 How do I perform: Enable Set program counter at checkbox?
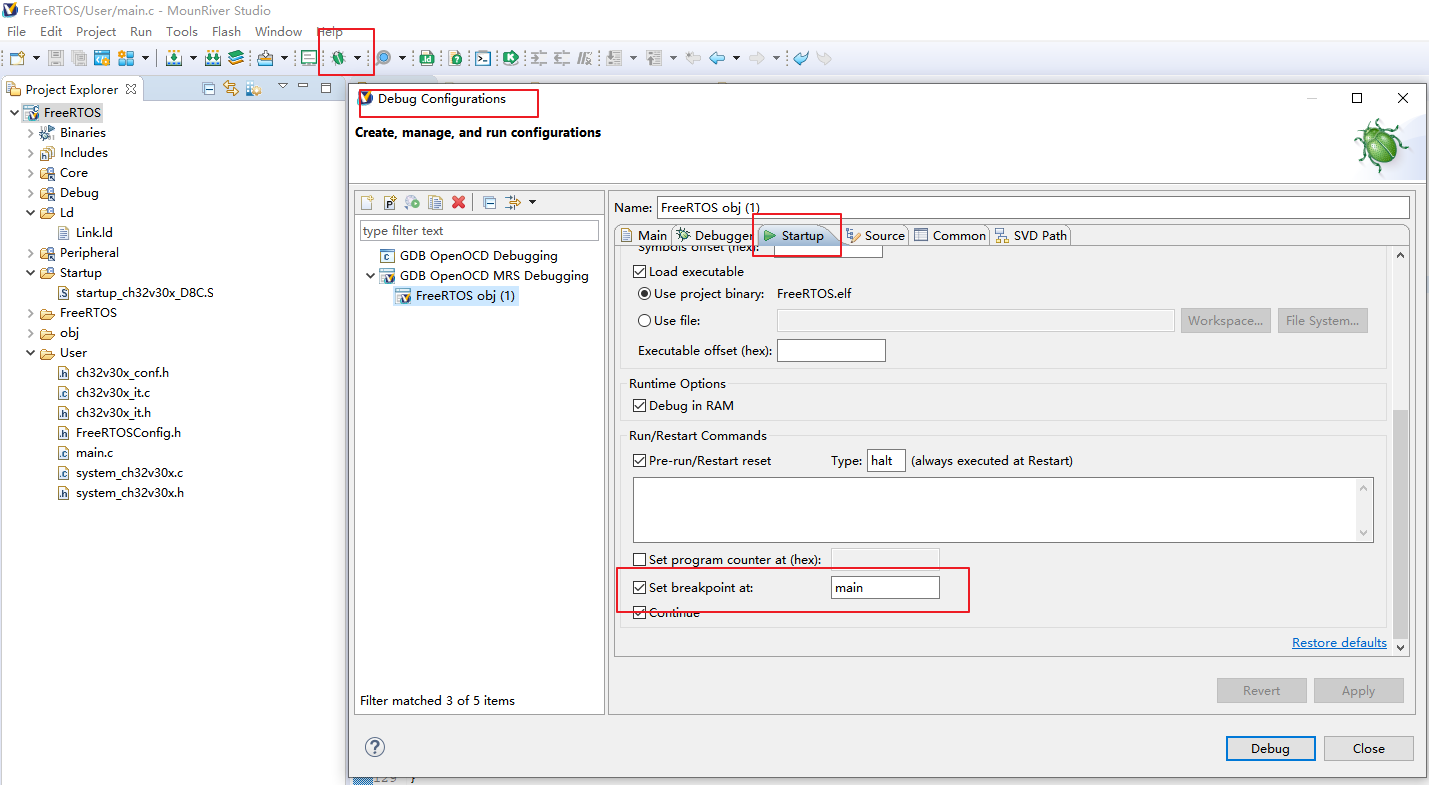[x=640, y=560]
